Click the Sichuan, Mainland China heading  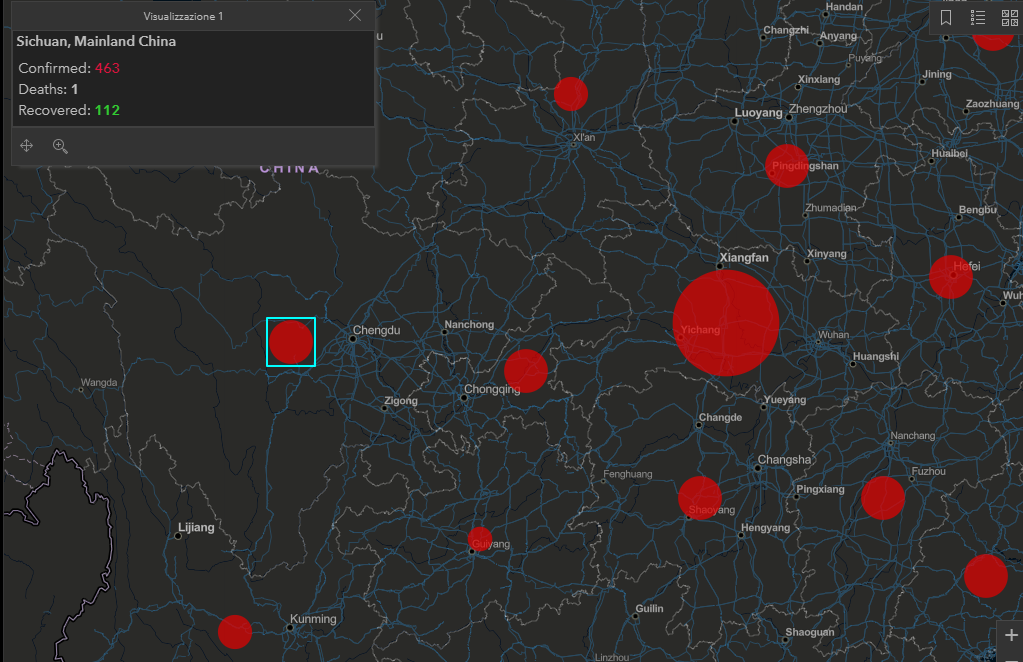click(96, 41)
